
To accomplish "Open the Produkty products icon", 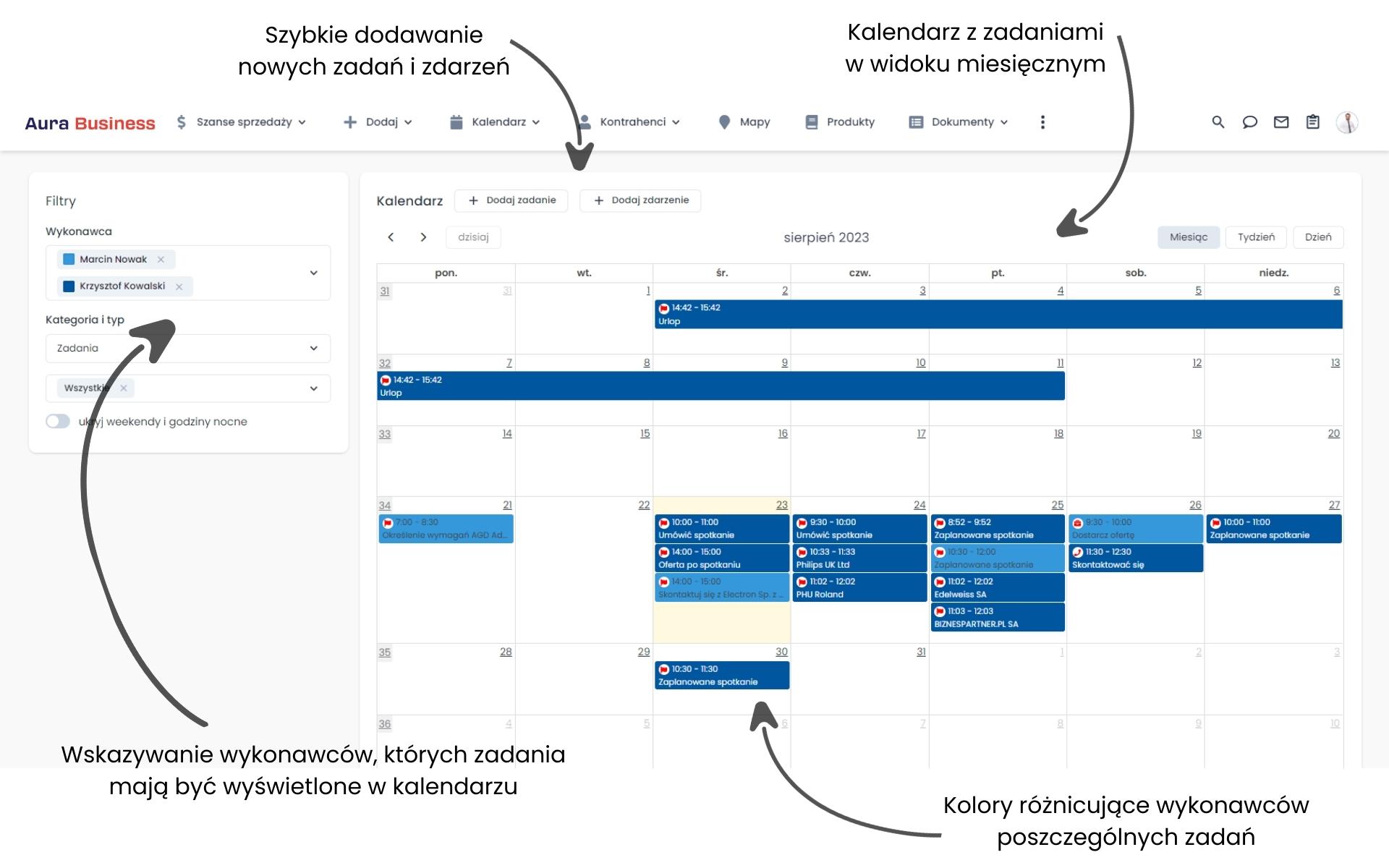I will point(810,122).
